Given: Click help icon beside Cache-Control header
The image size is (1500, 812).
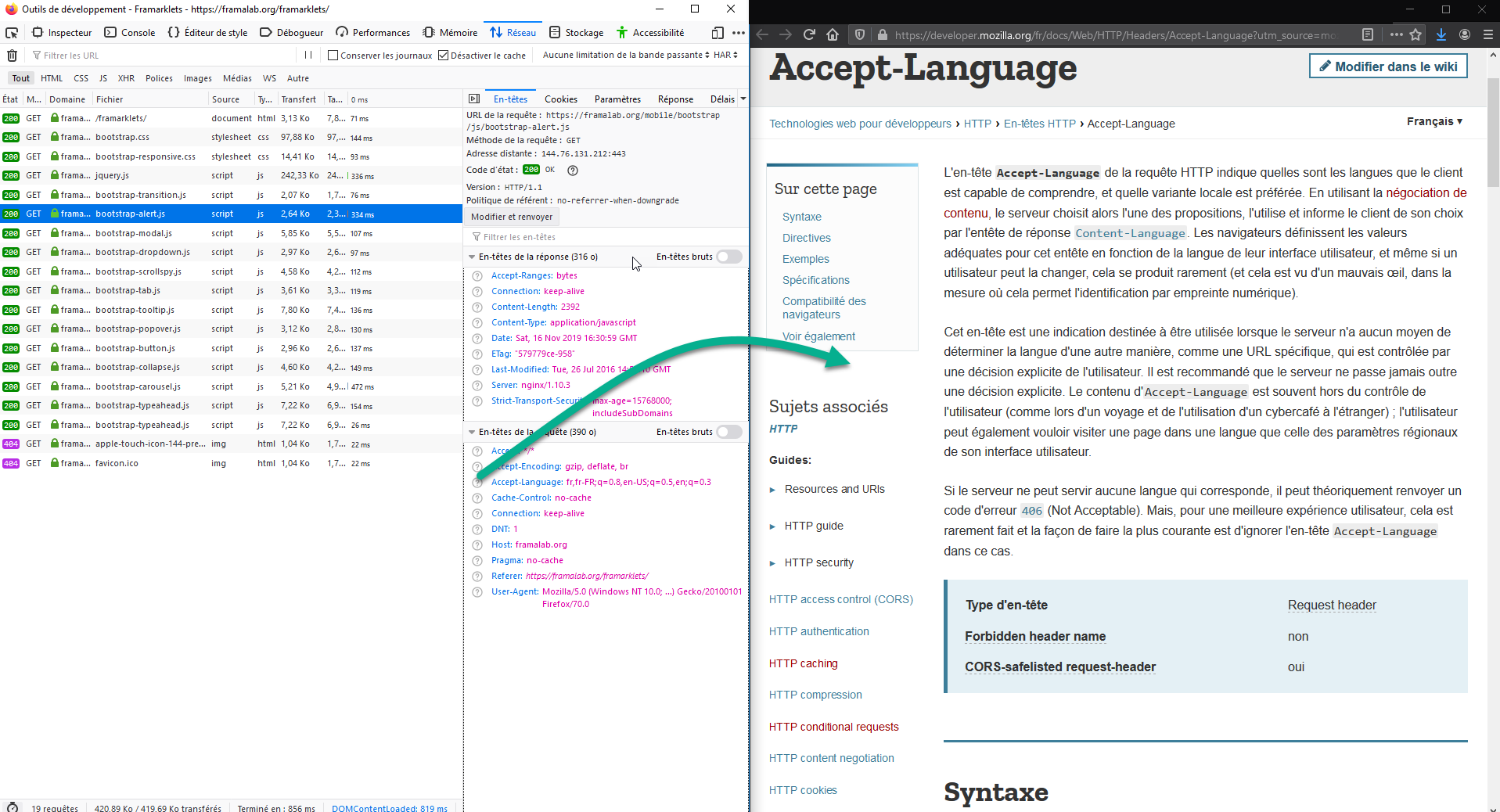Looking at the screenshot, I should click(x=477, y=498).
